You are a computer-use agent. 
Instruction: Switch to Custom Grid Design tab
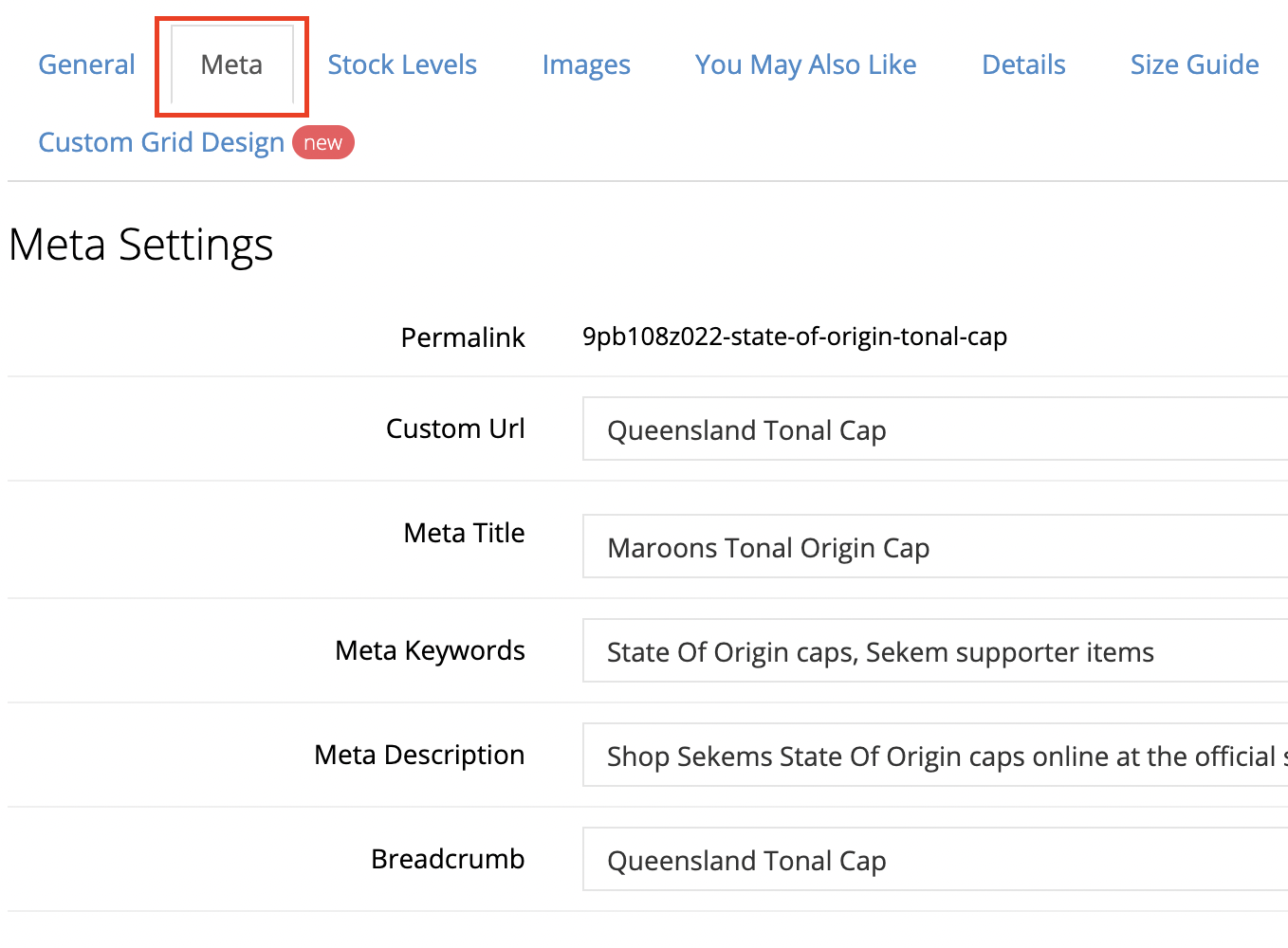(160, 142)
